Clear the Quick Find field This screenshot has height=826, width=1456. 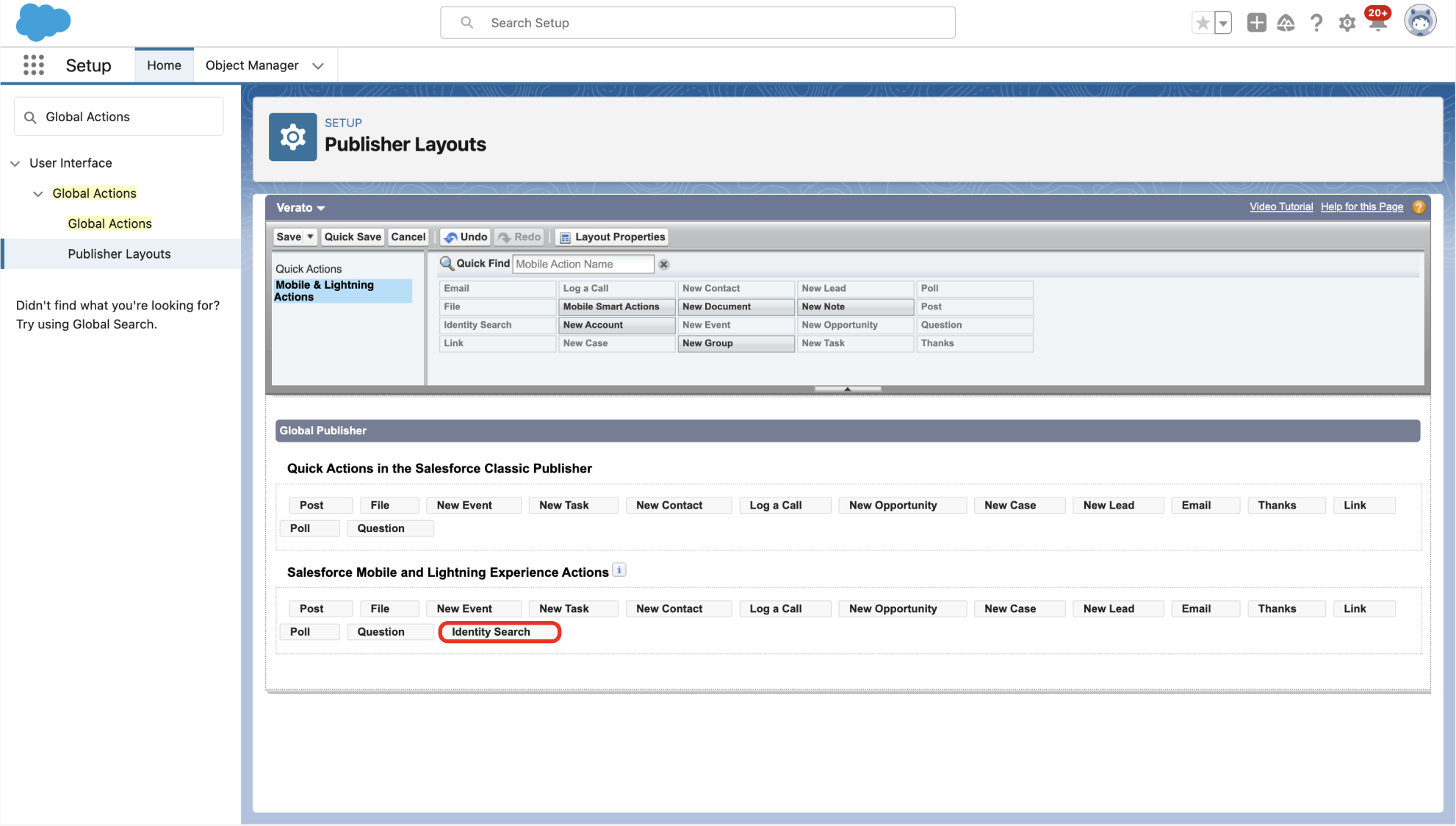pos(663,265)
